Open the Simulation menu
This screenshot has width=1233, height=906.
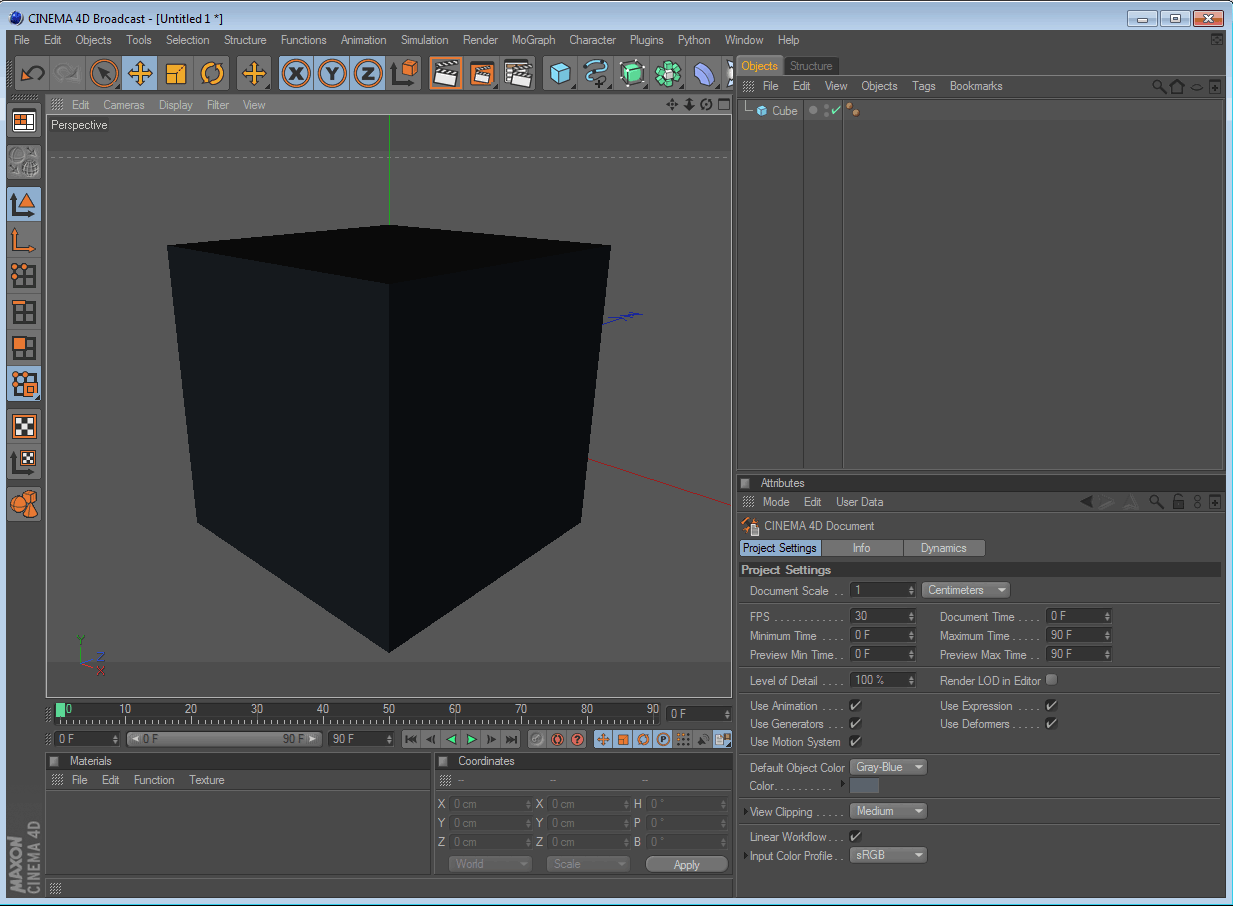(x=425, y=40)
